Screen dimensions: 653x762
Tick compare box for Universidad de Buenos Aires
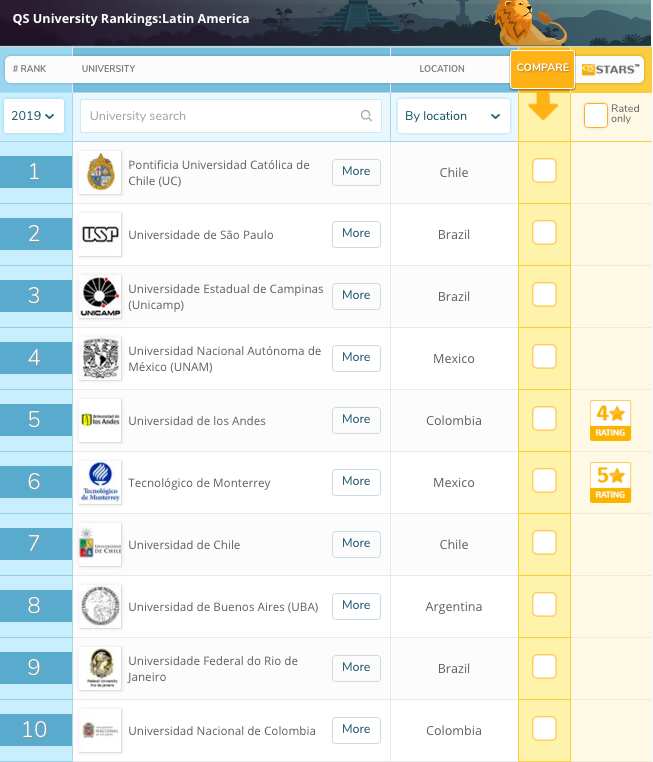pos(544,605)
